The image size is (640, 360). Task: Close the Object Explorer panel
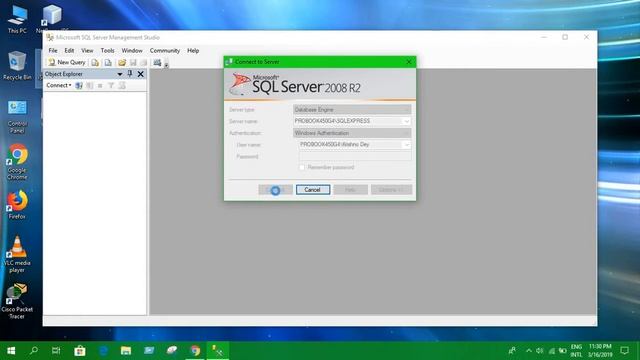140,74
